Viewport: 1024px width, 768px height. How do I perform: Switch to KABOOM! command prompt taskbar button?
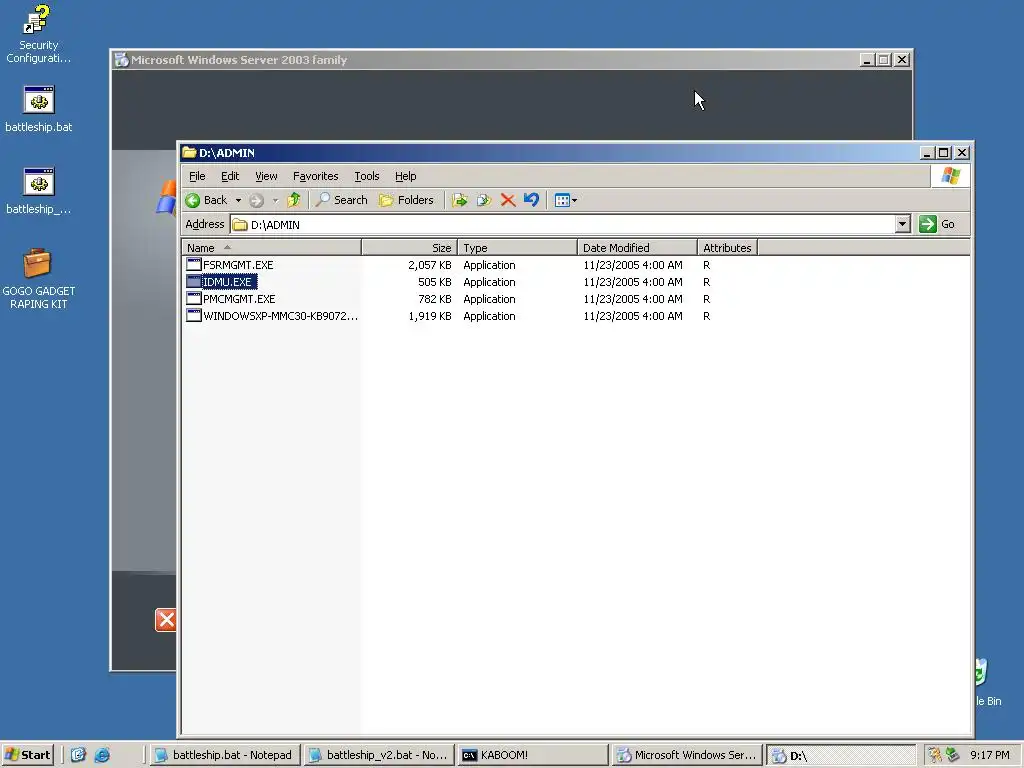tap(532, 755)
